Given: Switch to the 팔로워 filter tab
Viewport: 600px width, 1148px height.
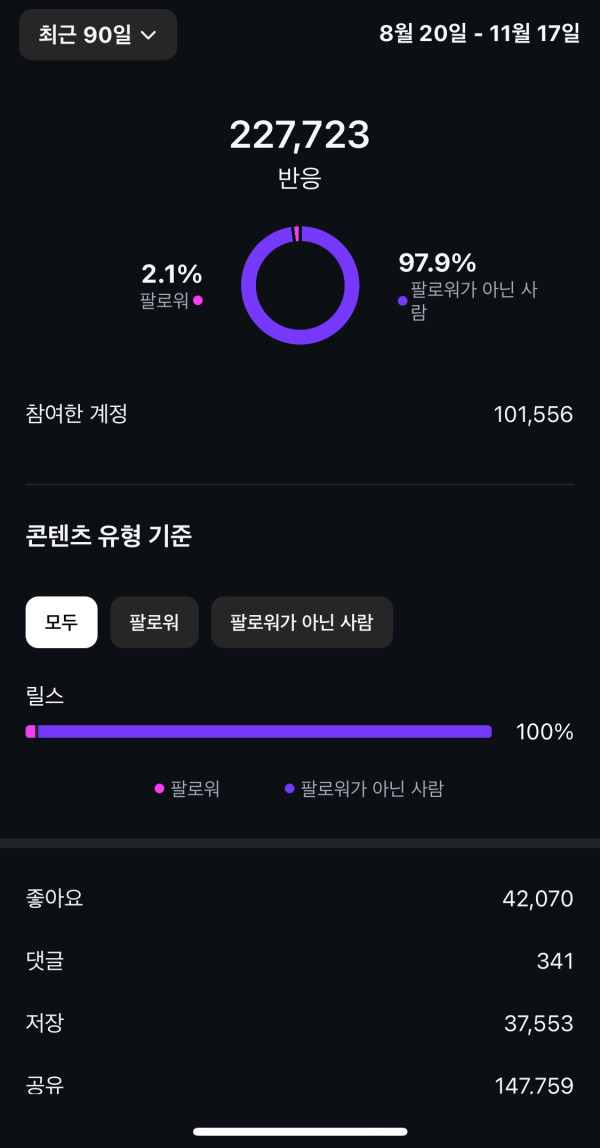Looking at the screenshot, I should point(154,622).
